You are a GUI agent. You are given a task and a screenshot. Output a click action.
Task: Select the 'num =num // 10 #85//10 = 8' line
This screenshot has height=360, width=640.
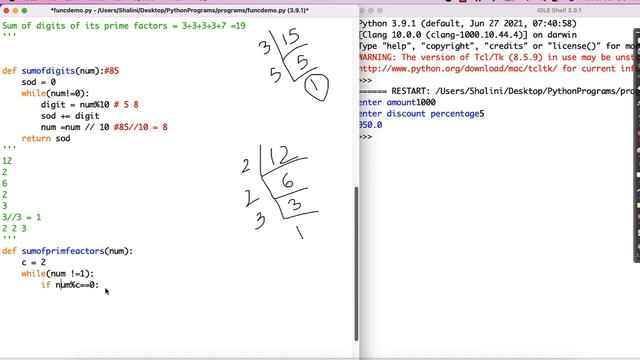(x=104, y=127)
